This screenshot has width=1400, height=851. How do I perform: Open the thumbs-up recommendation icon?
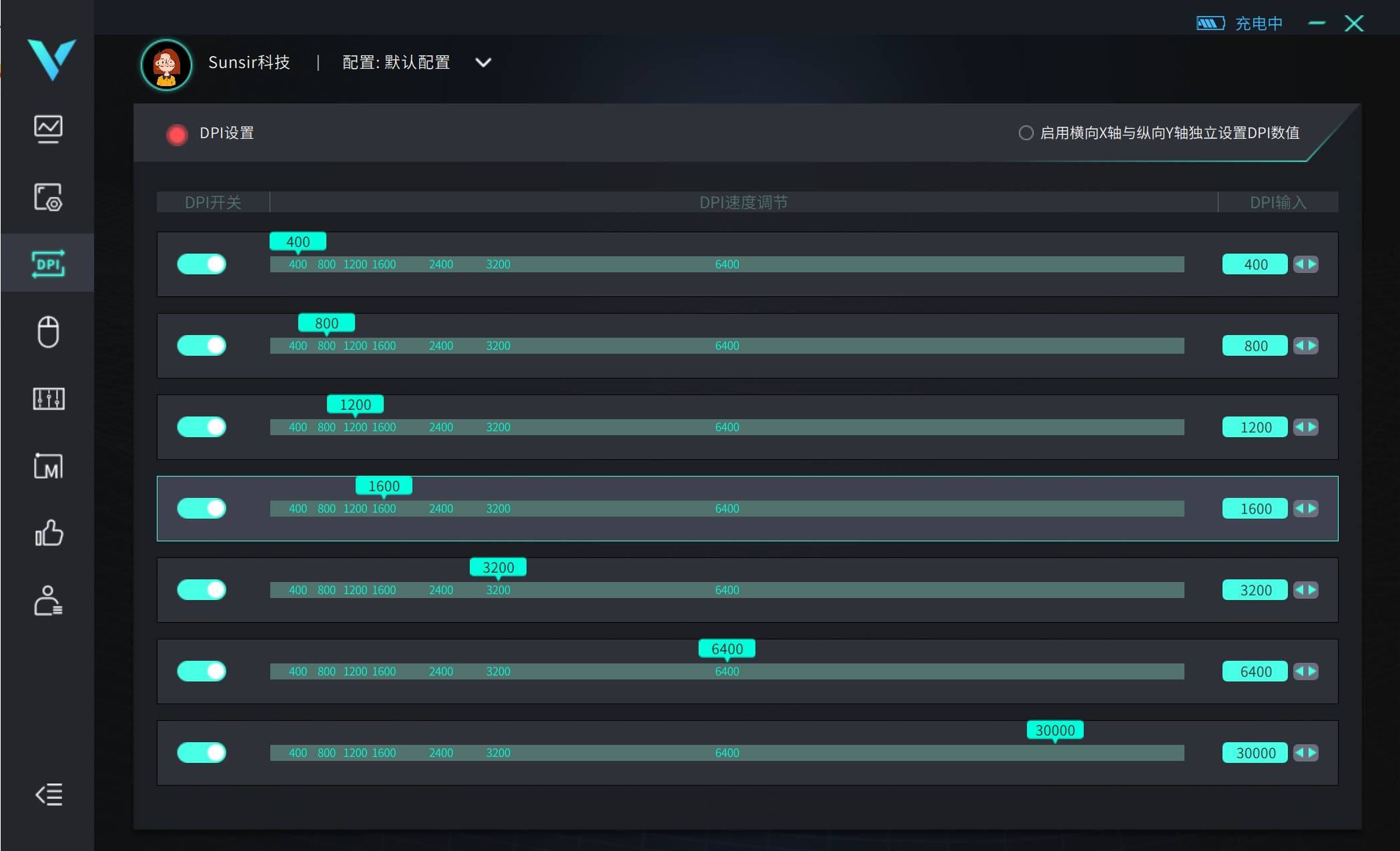click(48, 533)
